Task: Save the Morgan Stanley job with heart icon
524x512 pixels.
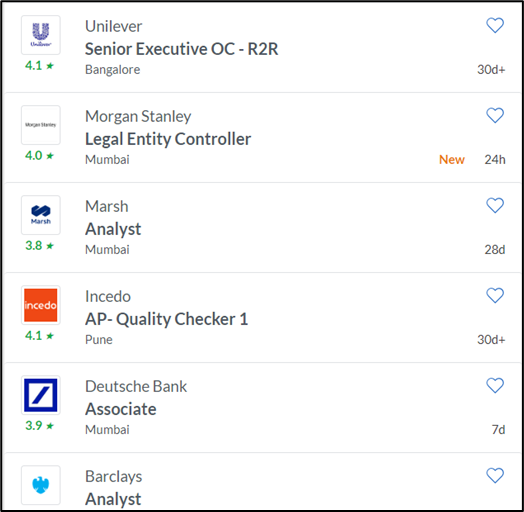Action: point(495,115)
